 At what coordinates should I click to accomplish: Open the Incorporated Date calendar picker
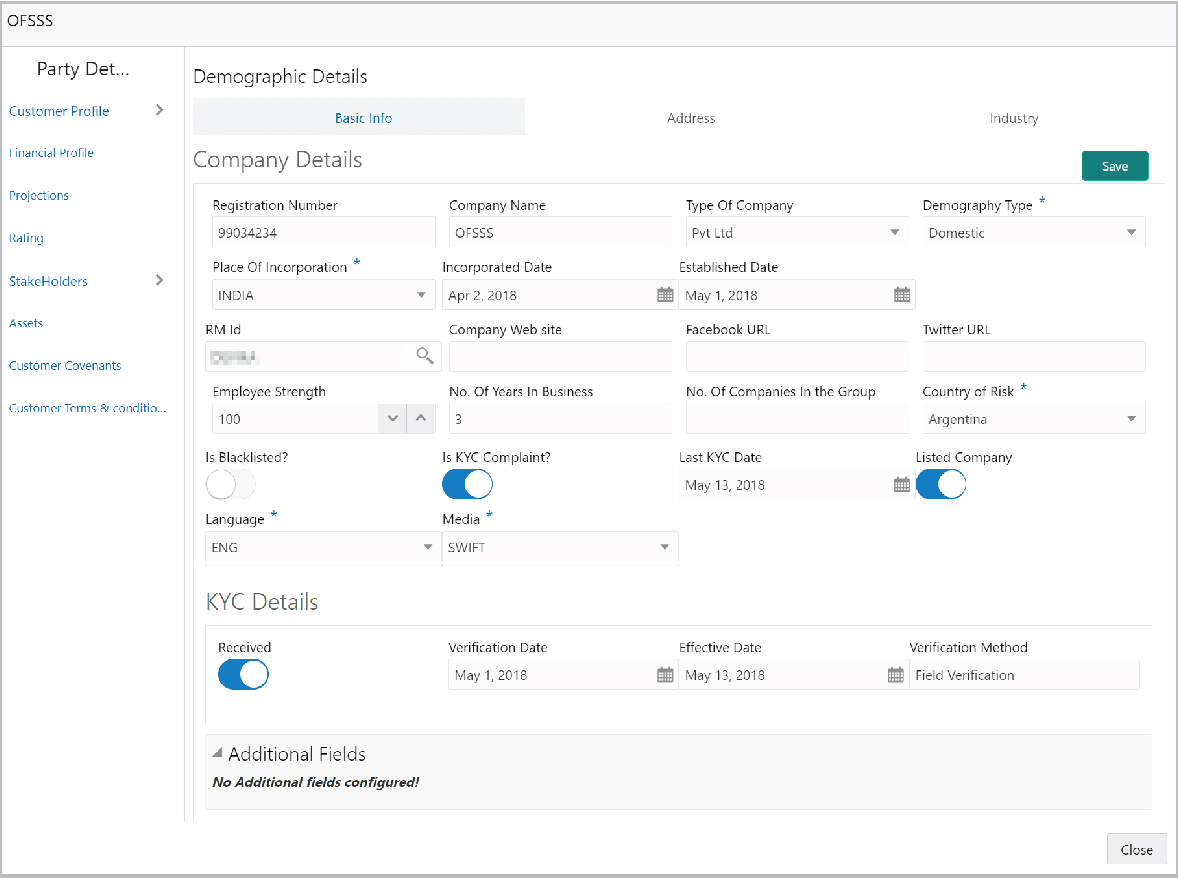click(665, 294)
